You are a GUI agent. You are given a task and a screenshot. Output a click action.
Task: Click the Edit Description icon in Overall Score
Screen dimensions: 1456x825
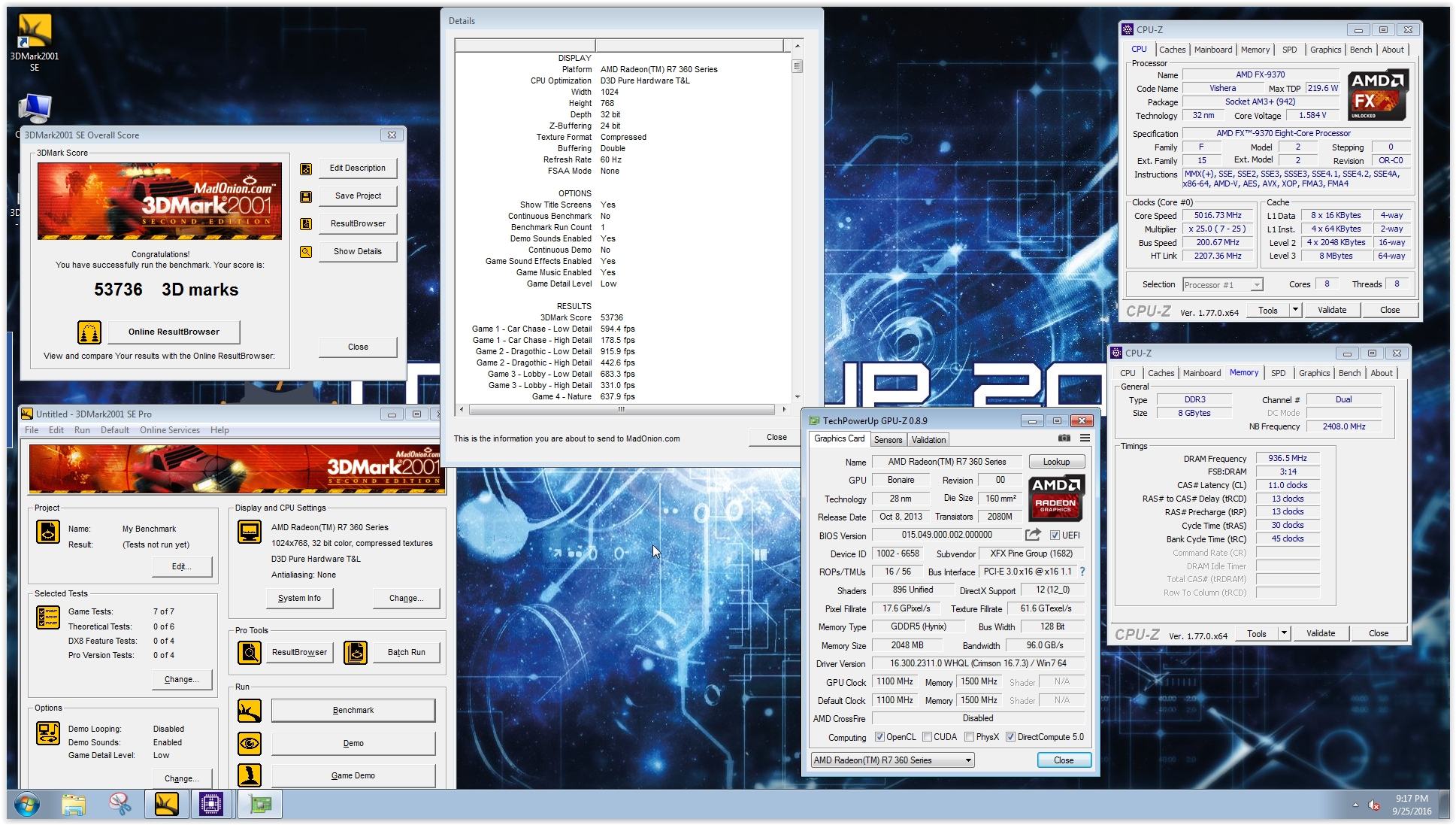[x=306, y=168]
